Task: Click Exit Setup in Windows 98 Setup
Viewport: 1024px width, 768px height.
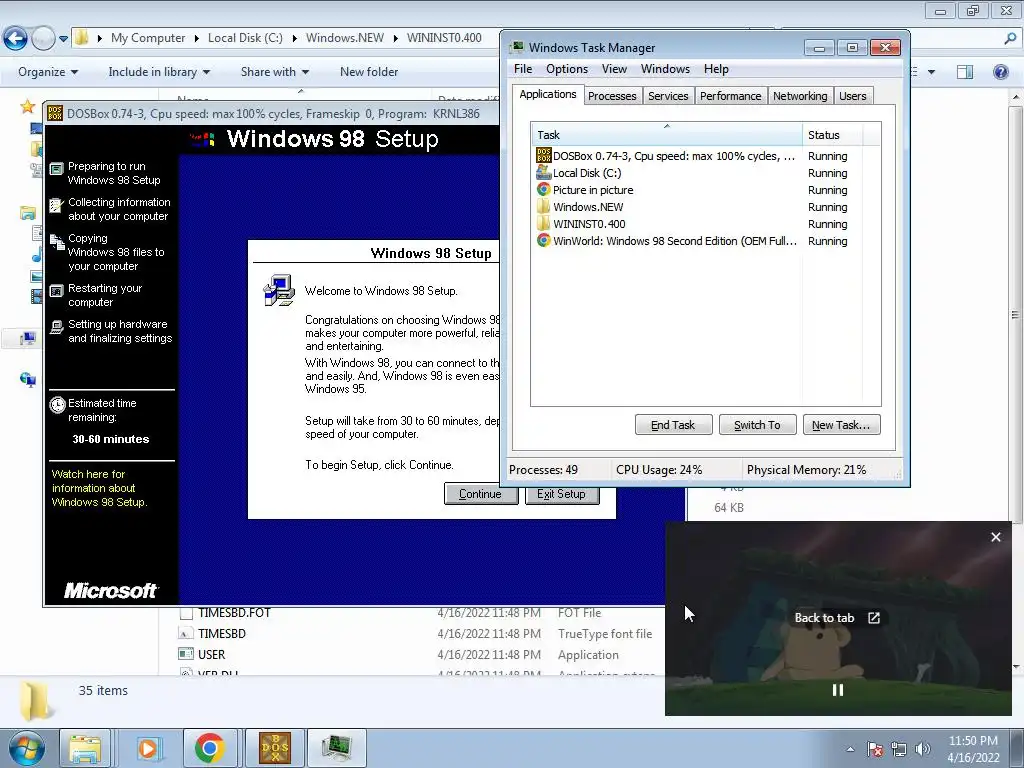Action: click(562, 494)
